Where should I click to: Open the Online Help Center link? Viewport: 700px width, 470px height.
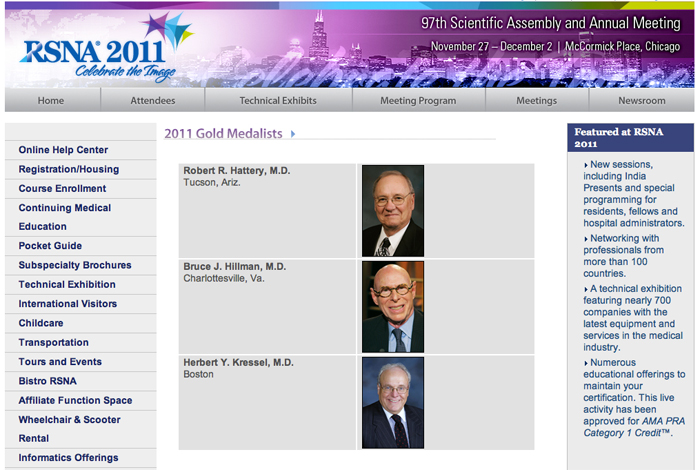click(63, 150)
